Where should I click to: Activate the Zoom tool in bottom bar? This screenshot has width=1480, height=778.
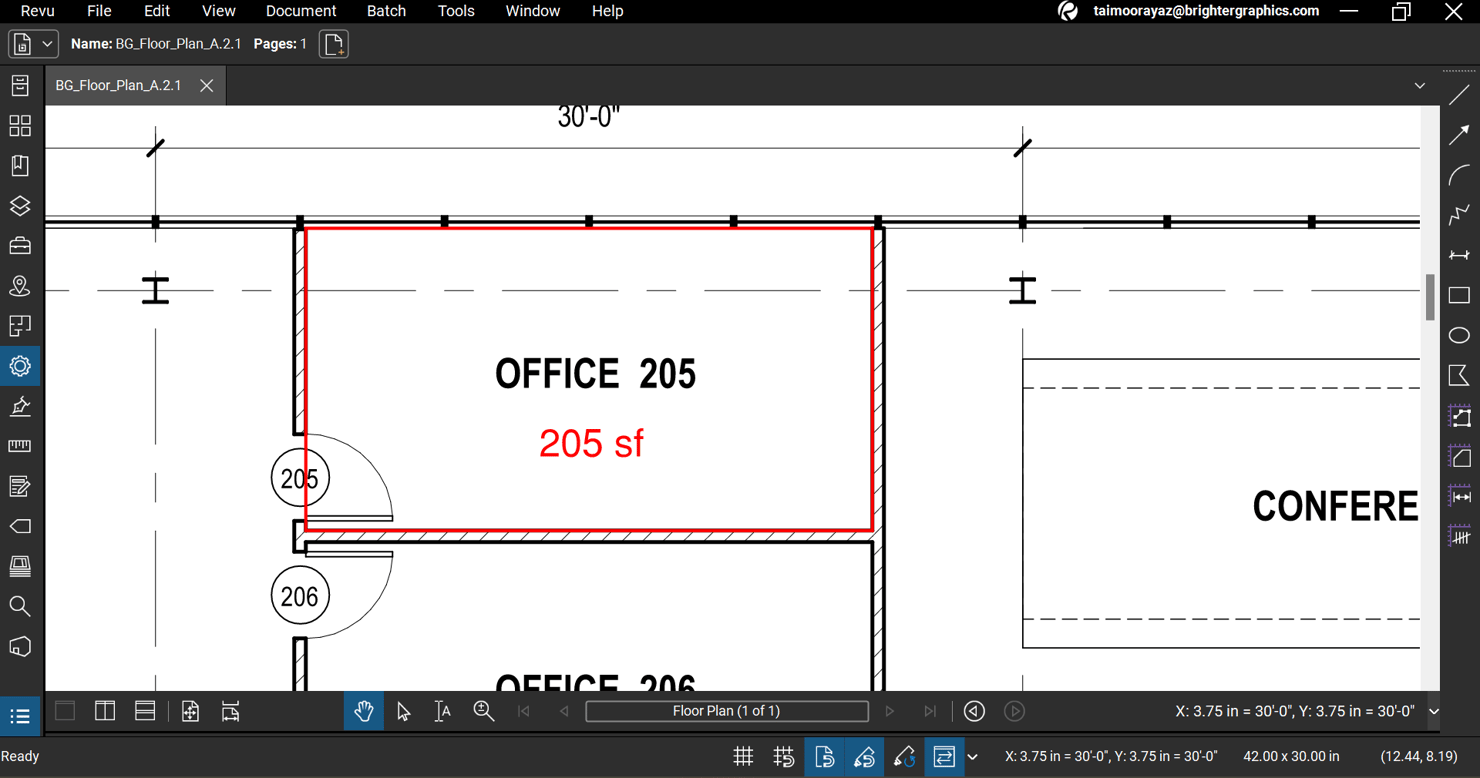(x=484, y=711)
